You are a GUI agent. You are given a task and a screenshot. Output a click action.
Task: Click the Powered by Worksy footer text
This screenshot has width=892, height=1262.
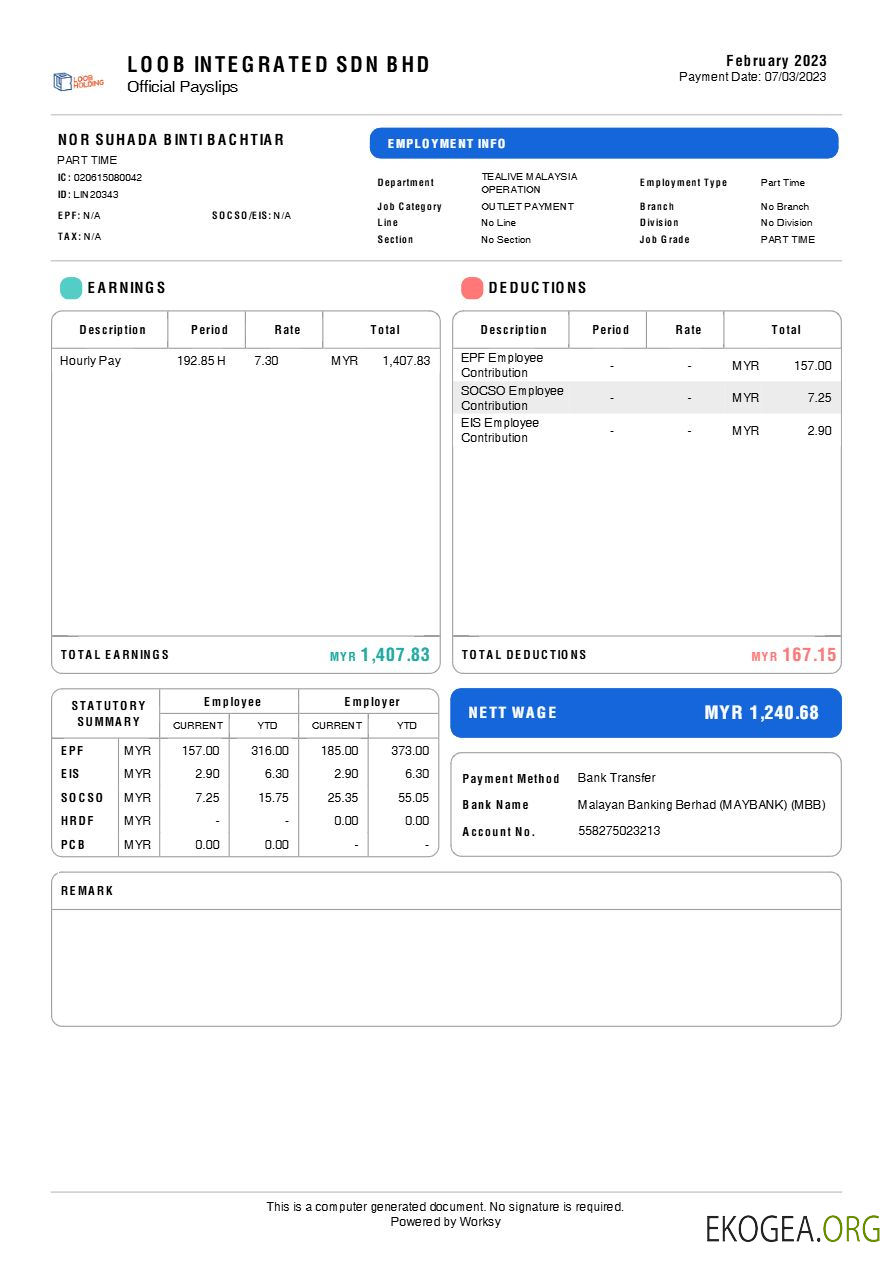tap(446, 1222)
